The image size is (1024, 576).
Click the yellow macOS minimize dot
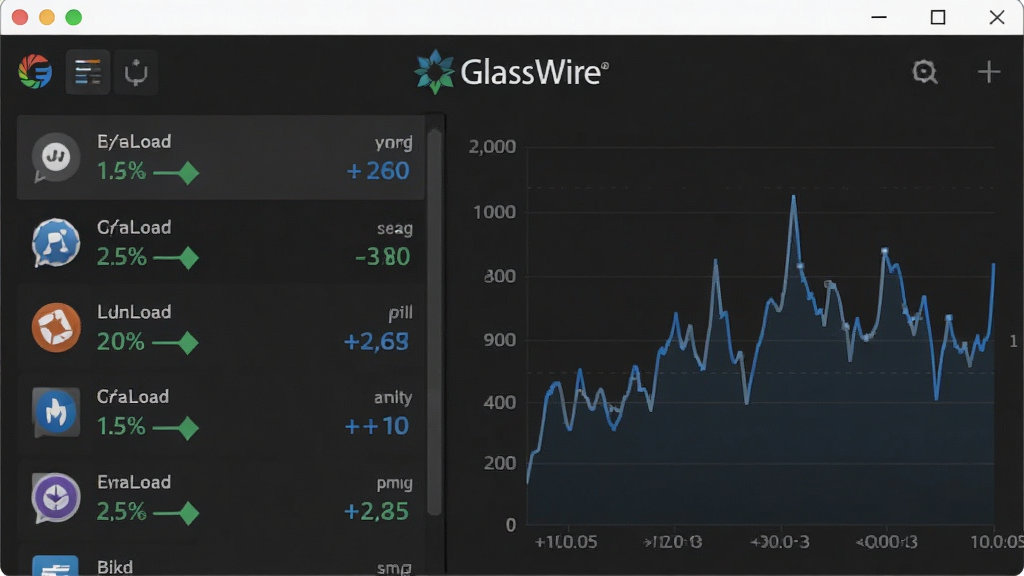[x=47, y=17]
